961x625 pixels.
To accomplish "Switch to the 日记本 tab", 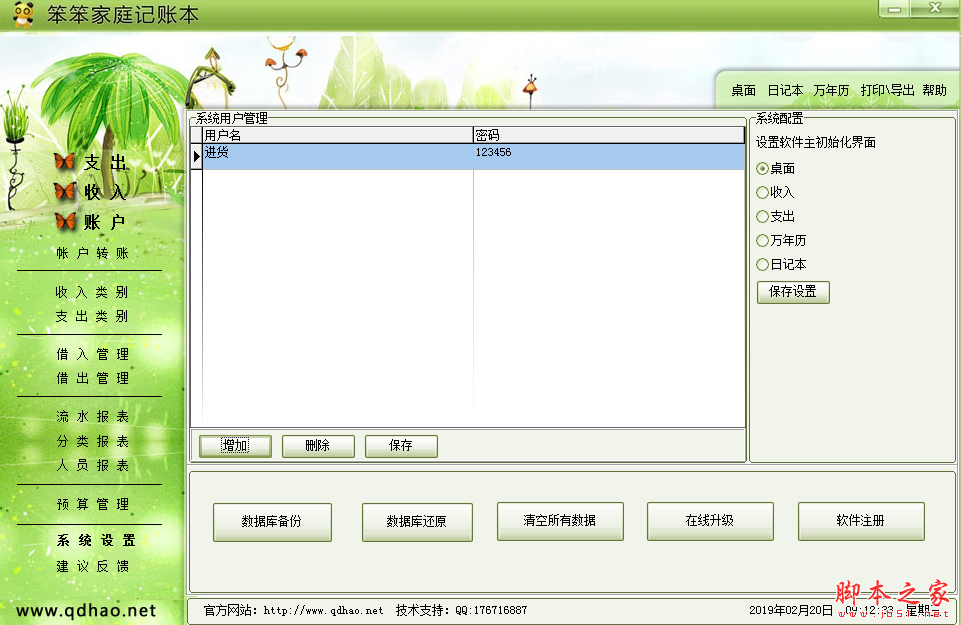I will [x=785, y=89].
